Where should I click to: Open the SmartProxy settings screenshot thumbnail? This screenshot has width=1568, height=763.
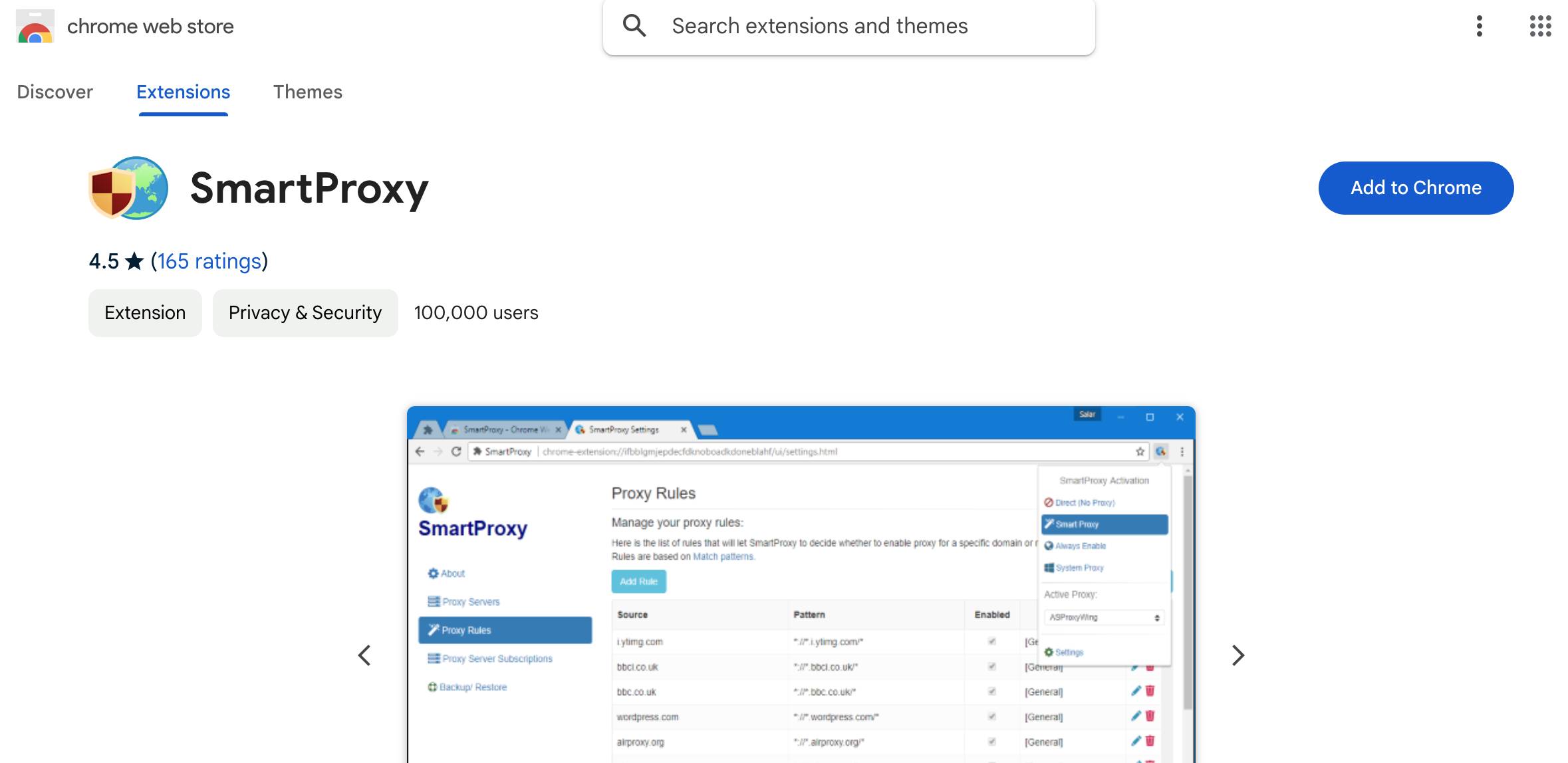pos(801,585)
